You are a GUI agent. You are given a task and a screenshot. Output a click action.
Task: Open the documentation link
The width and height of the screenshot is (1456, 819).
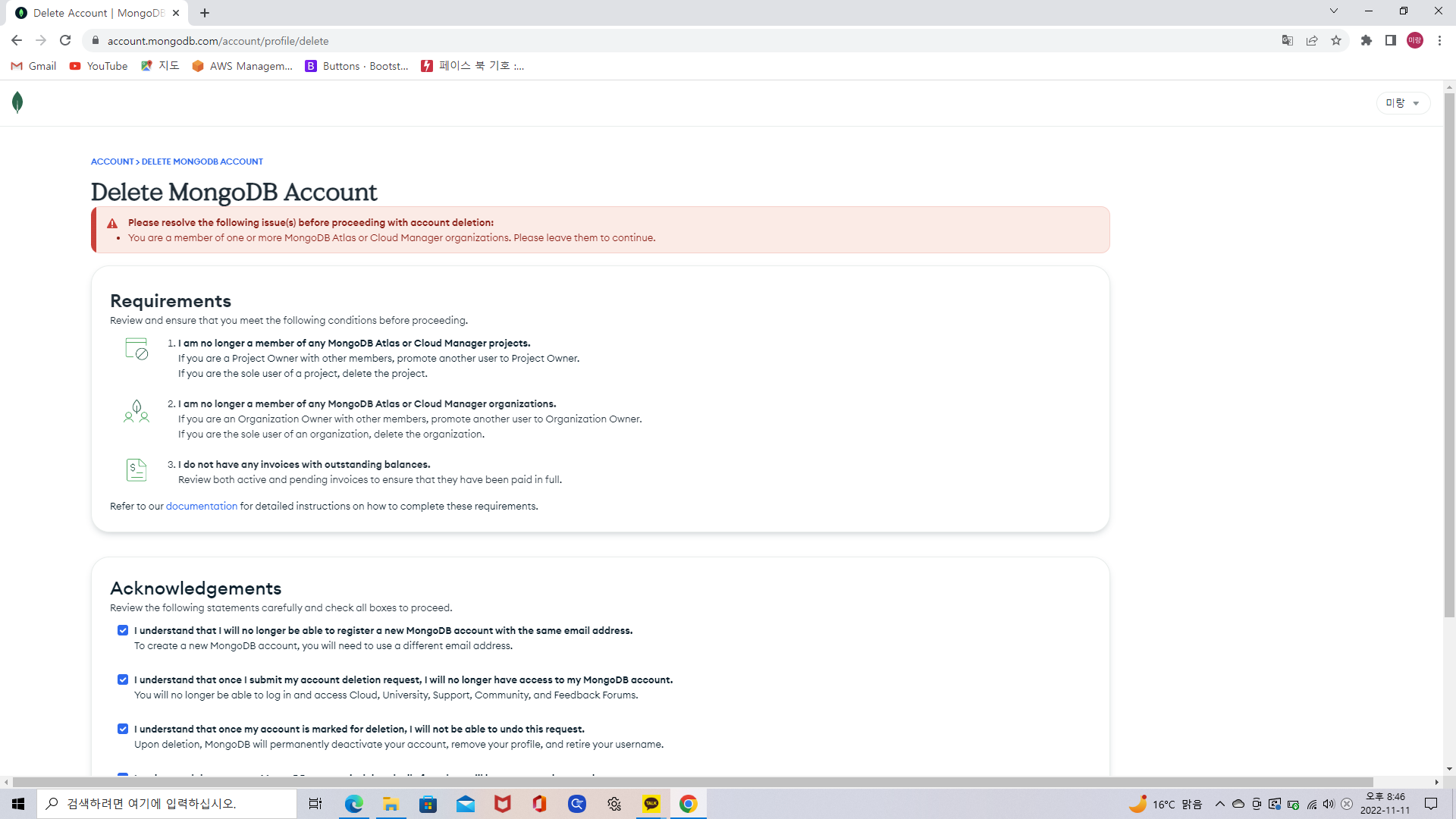(202, 506)
